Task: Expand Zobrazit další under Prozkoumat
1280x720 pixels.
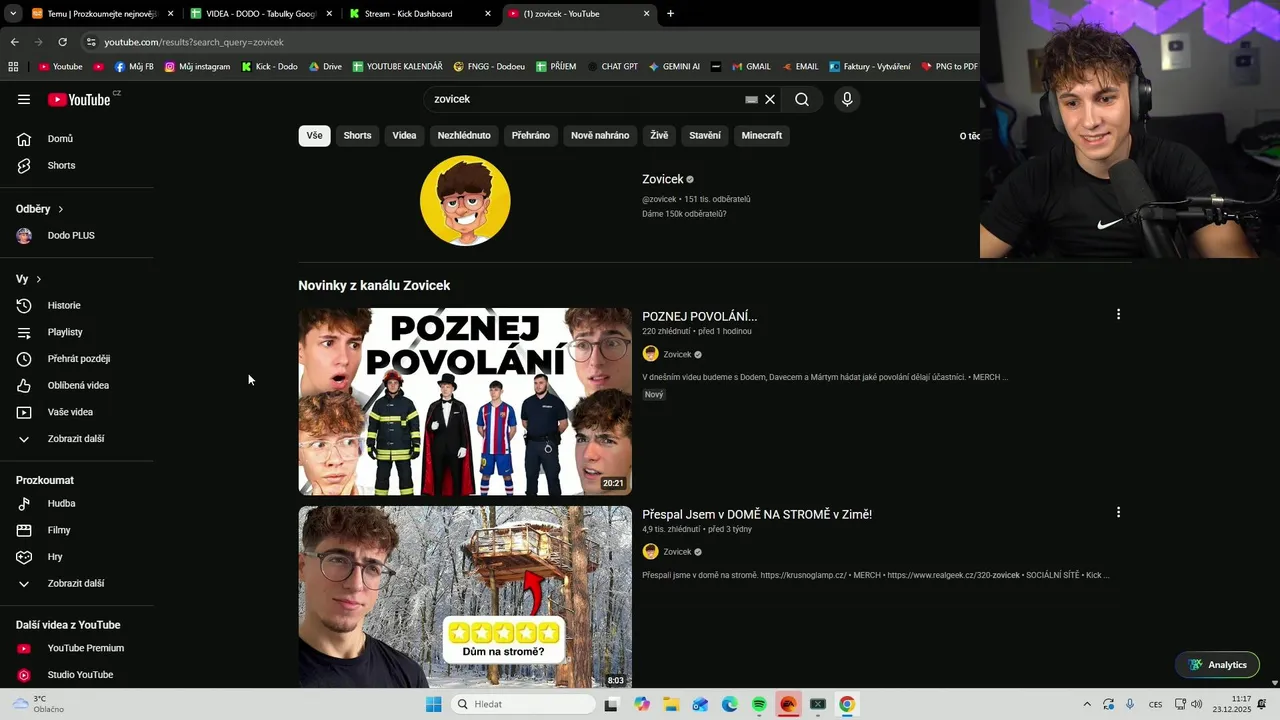Action: point(77,583)
